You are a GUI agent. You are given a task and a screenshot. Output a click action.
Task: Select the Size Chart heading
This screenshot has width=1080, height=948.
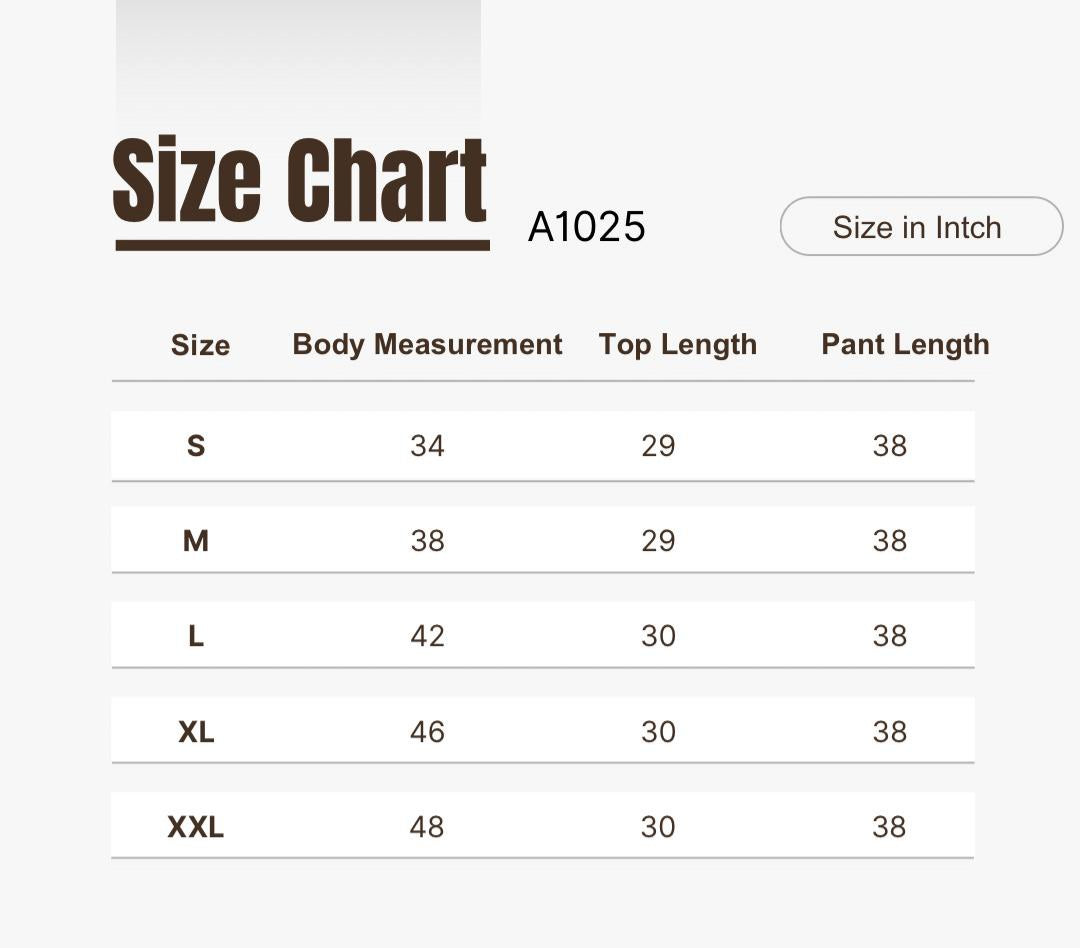click(300, 181)
